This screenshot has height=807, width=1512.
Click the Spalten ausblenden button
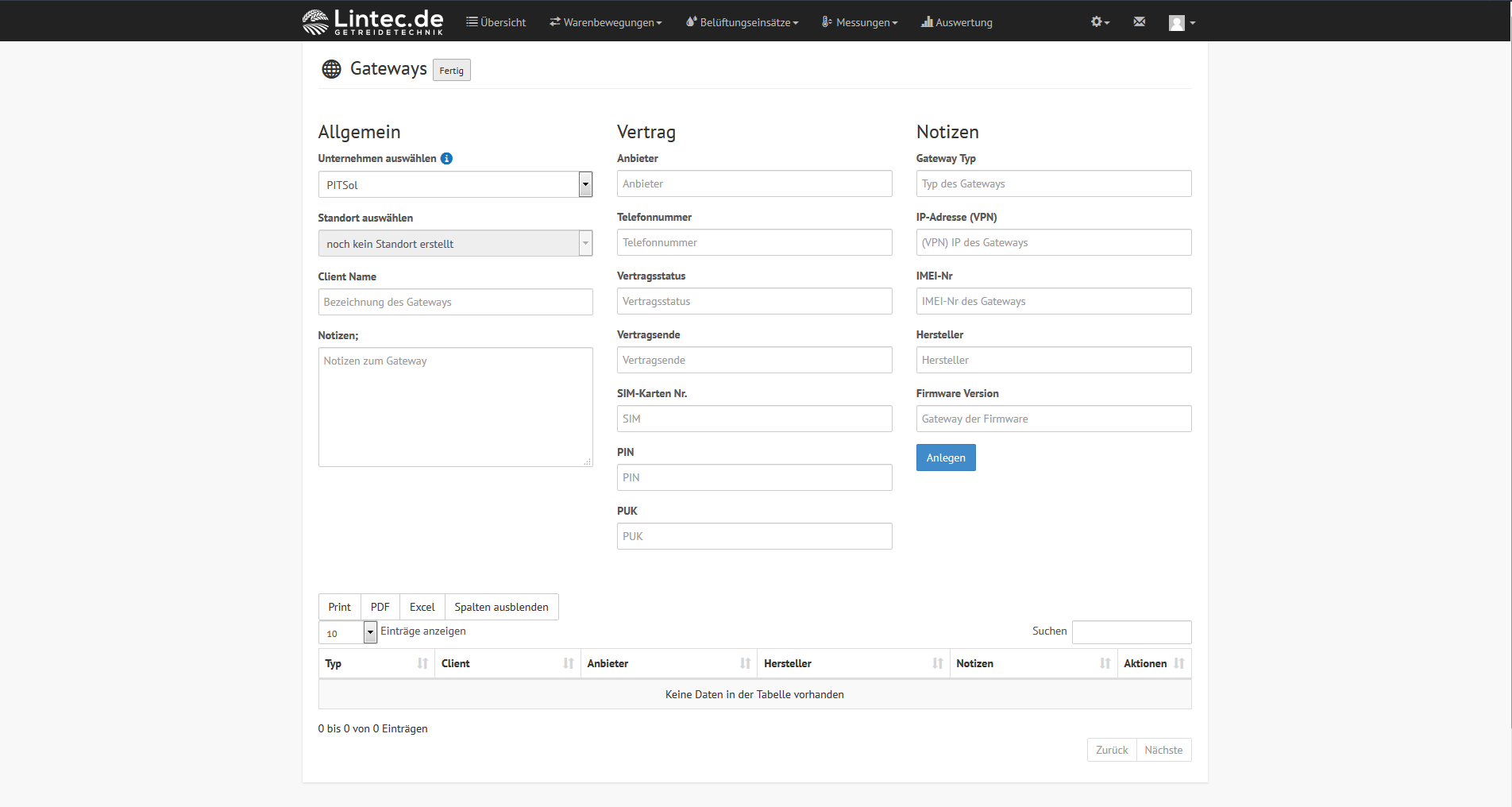click(501, 608)
